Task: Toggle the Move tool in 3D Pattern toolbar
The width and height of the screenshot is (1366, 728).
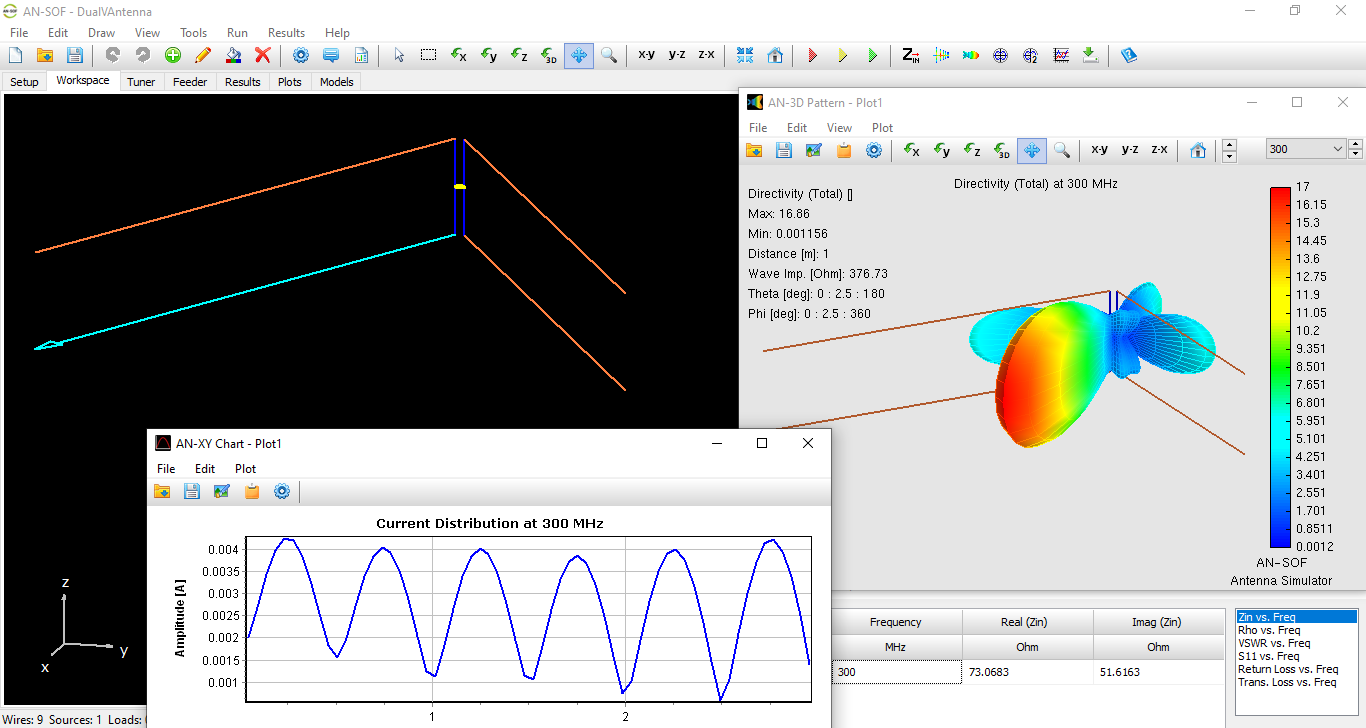Action: coord(1032,150)
